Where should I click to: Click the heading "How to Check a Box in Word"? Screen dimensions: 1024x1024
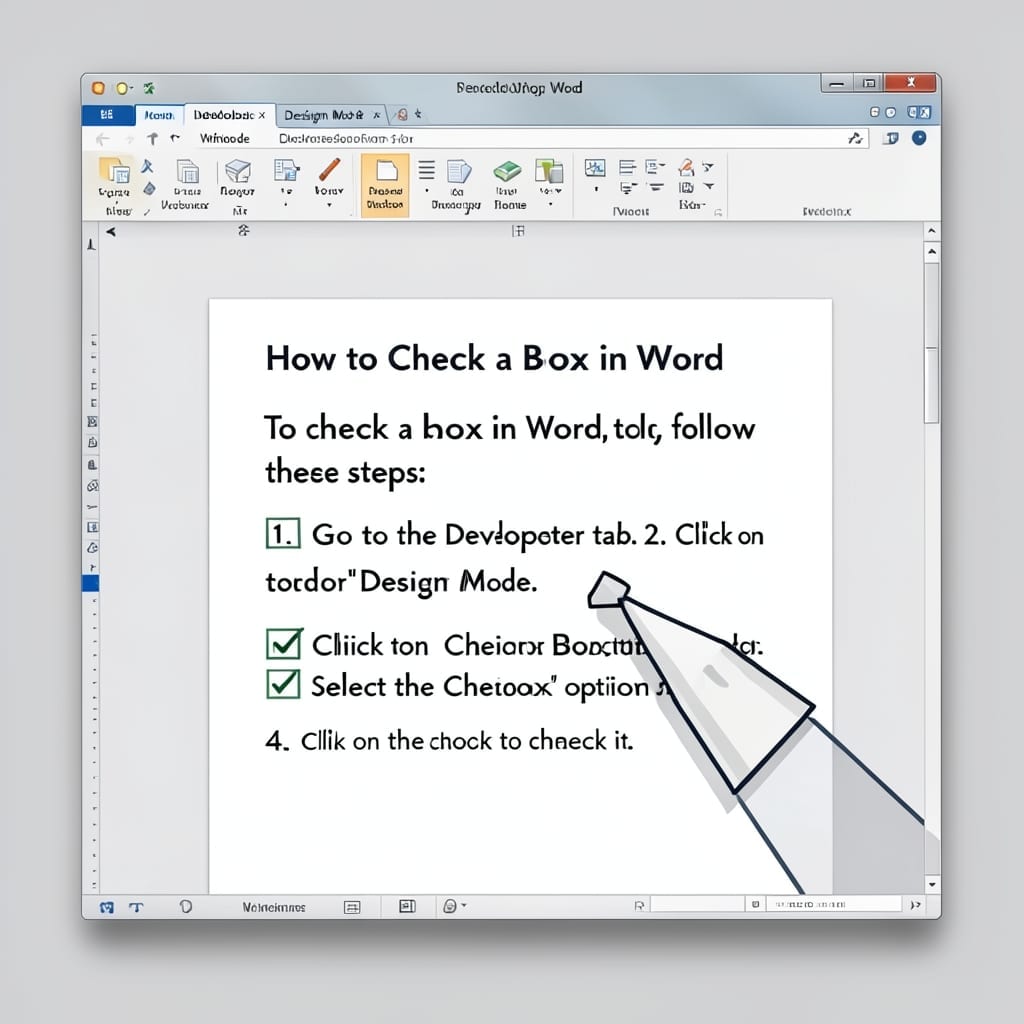click(494, 358)
